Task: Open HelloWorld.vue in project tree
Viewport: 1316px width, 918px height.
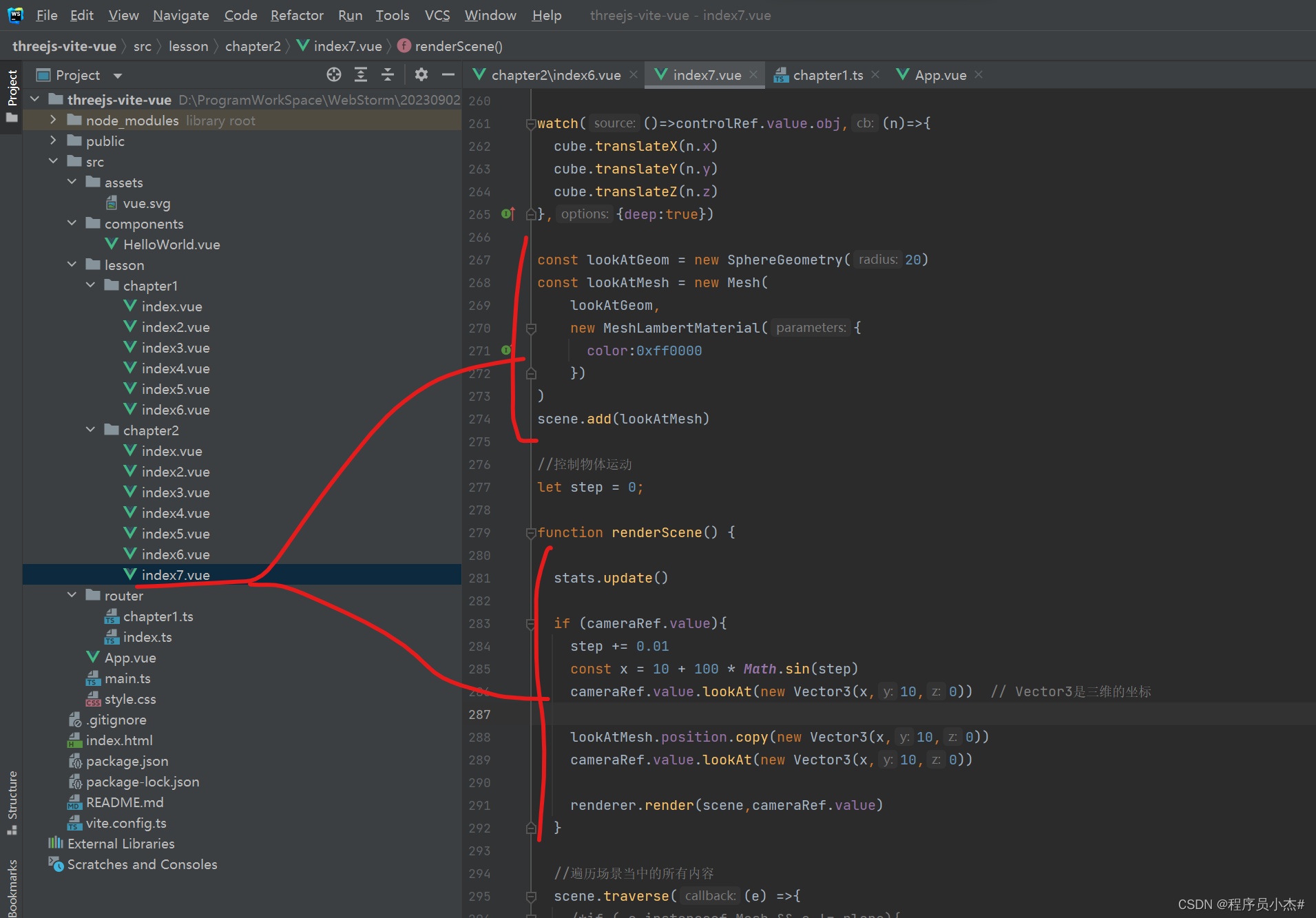Action: click(163, 244)
